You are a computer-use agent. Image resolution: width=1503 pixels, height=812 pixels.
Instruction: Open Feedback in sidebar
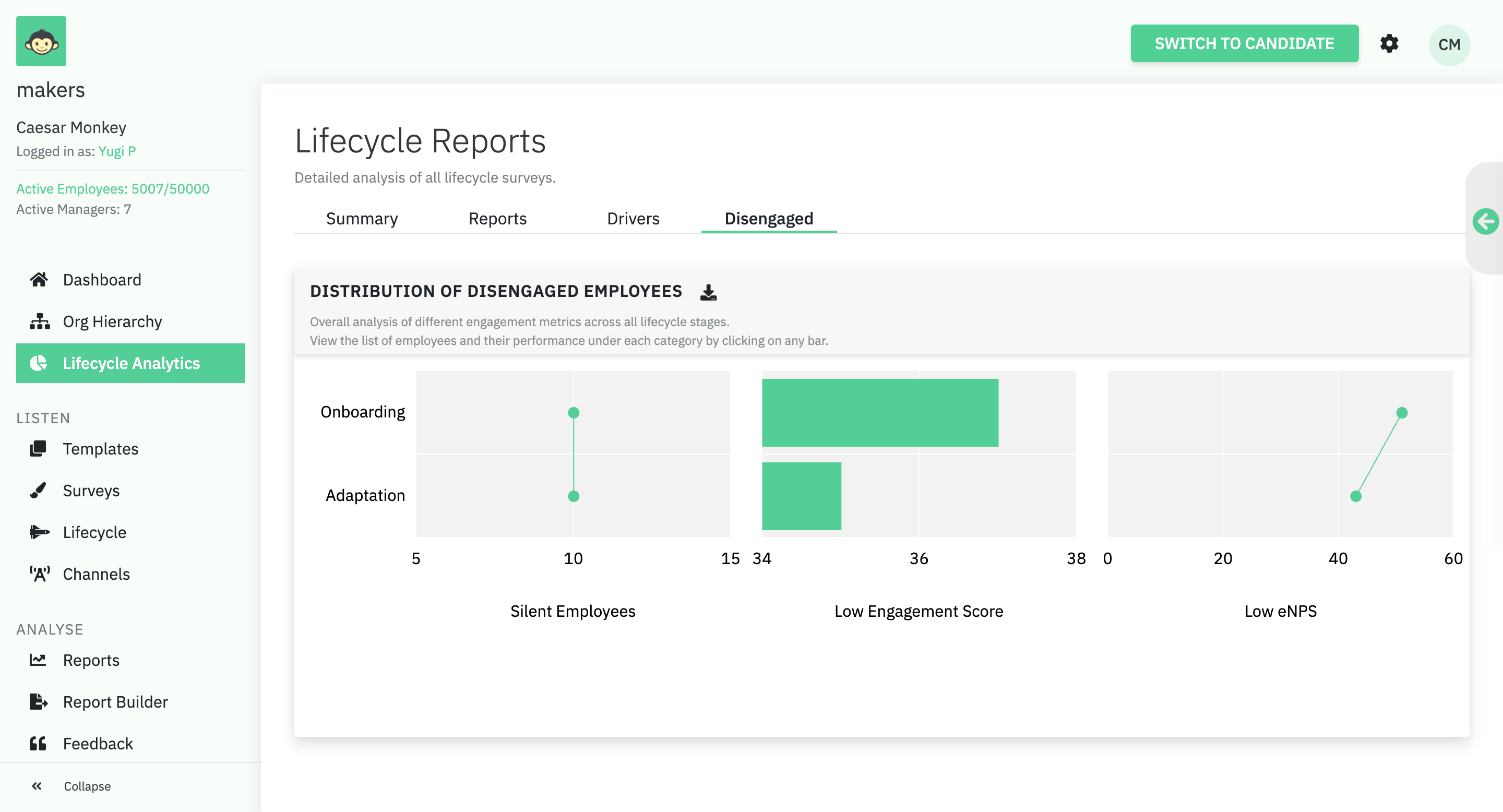98,744
